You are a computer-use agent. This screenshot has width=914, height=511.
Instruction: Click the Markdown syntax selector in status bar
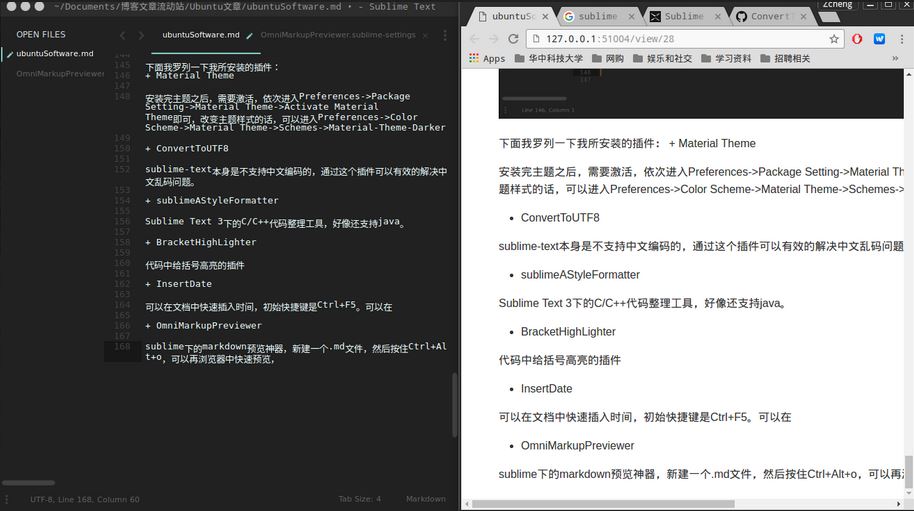tap(425, 499)
